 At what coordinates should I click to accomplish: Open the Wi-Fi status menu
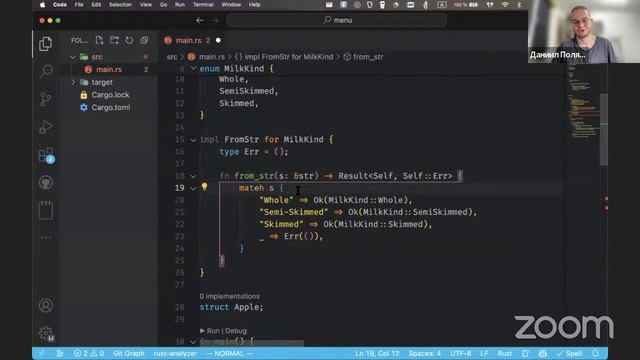coord(505,5)
